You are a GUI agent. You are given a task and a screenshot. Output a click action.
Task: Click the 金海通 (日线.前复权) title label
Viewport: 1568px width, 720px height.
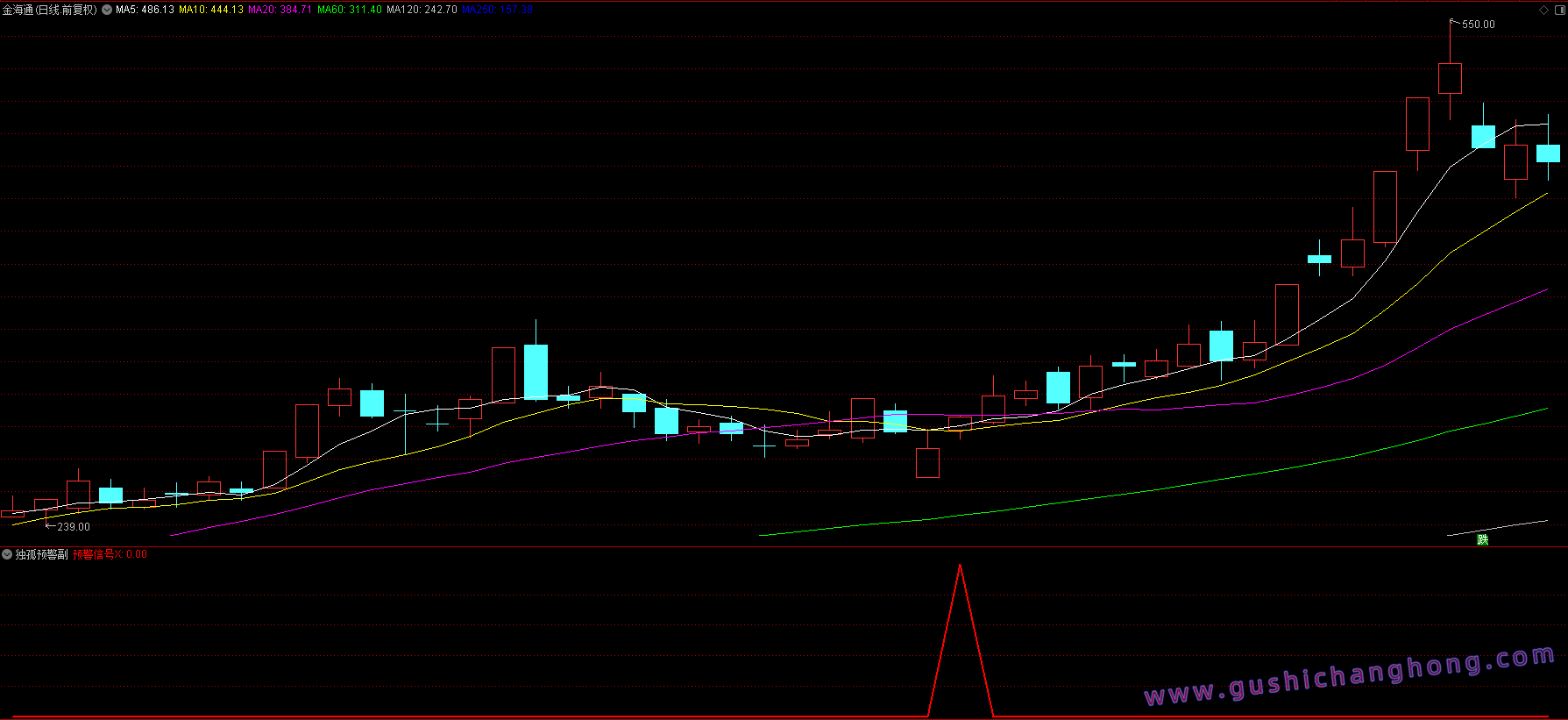pos(49,10)
